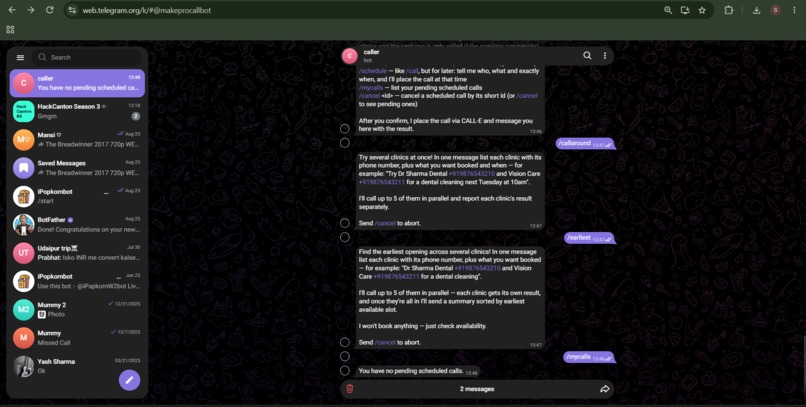Click the BotFather avatar picture
The height and width of the screenshot is (407, 806).
coord(24,225)
